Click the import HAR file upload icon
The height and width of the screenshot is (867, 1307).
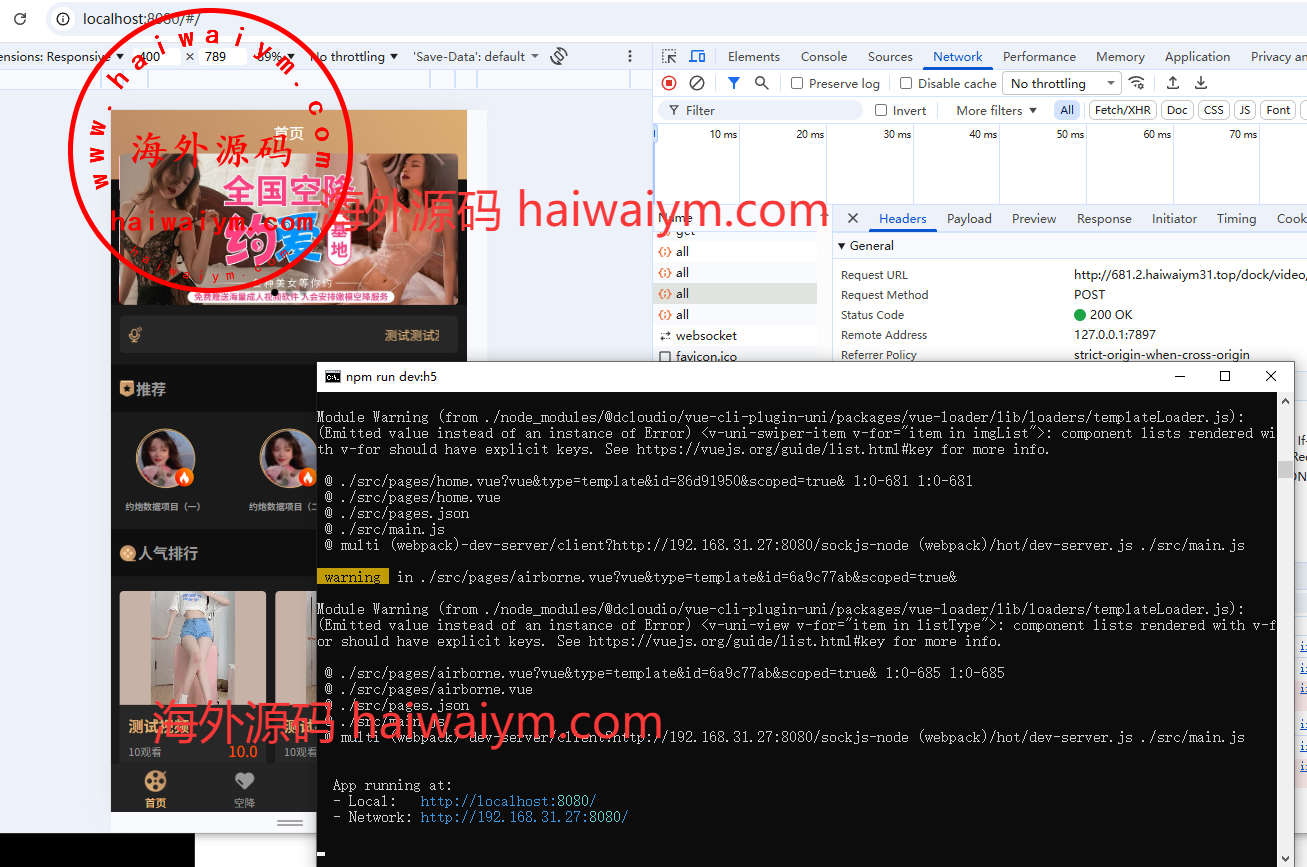(1173, 83)
